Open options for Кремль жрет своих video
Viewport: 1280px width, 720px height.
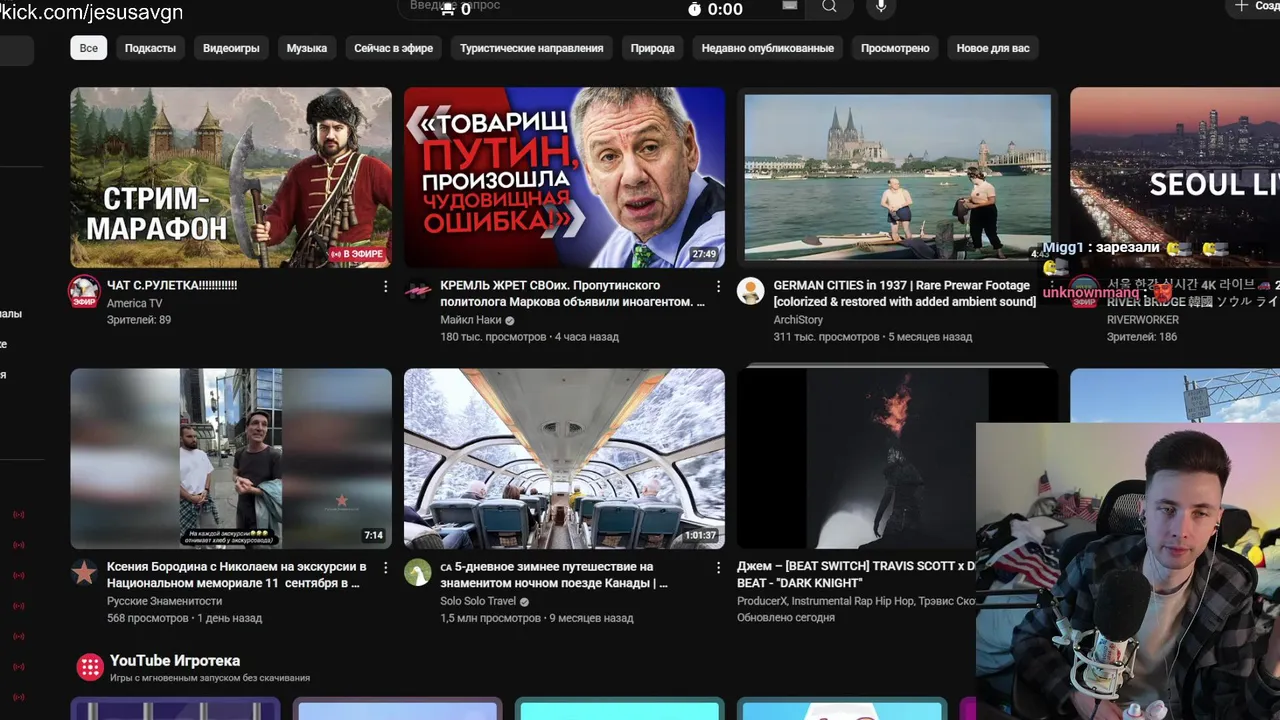718,286
